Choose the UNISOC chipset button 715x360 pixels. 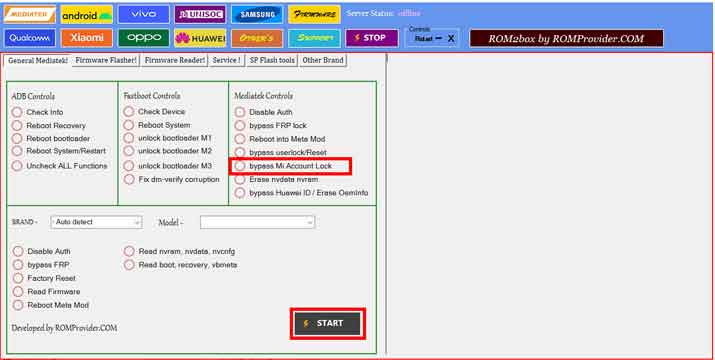(x=201, y=15)
